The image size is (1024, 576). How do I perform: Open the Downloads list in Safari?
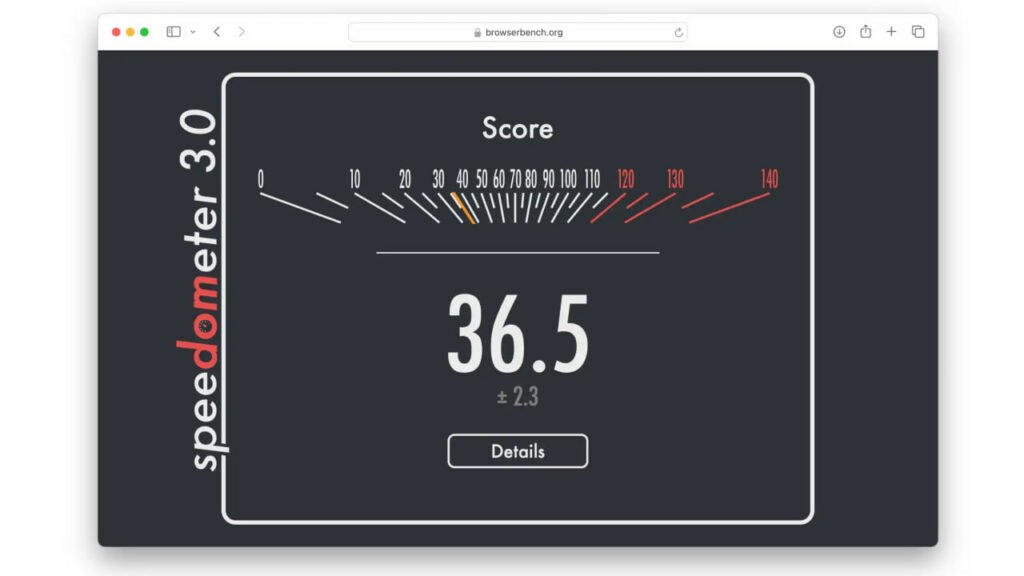coord(839,31)
